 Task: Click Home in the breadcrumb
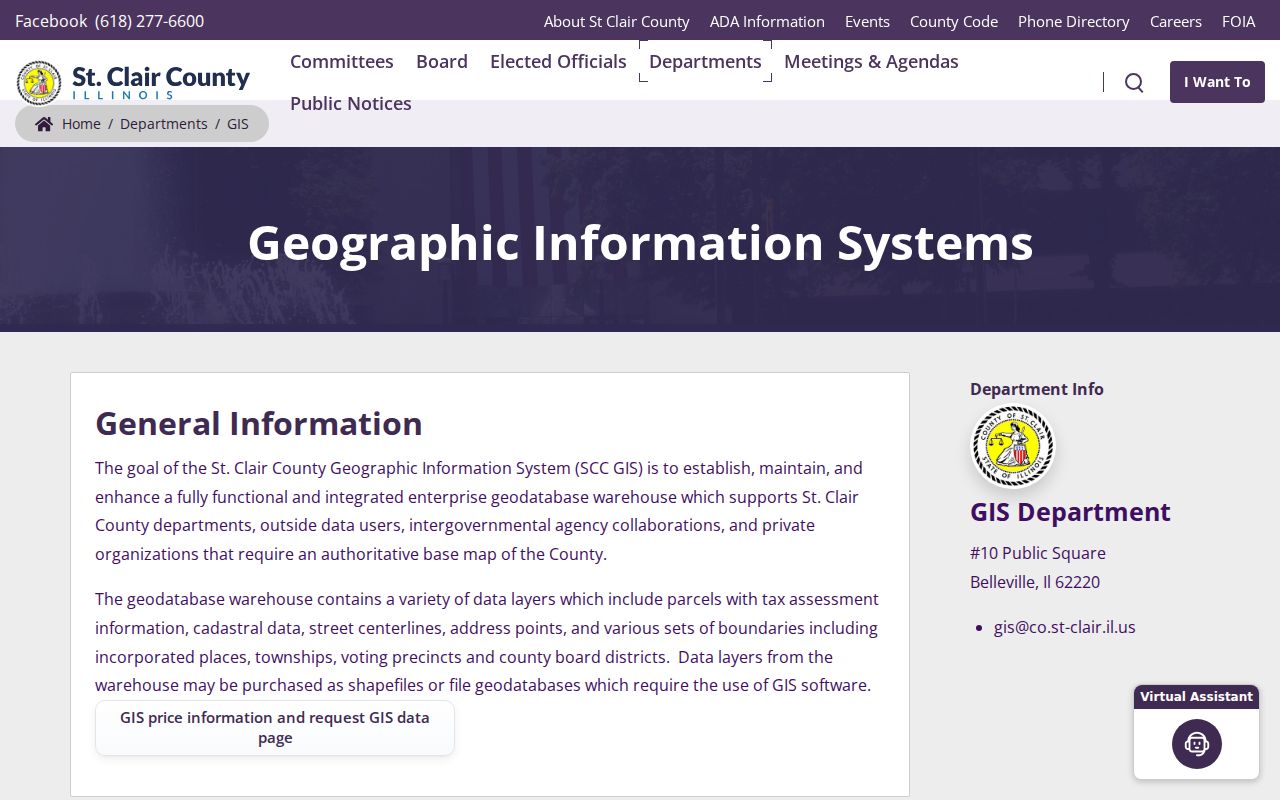click(x=81, y=124)
